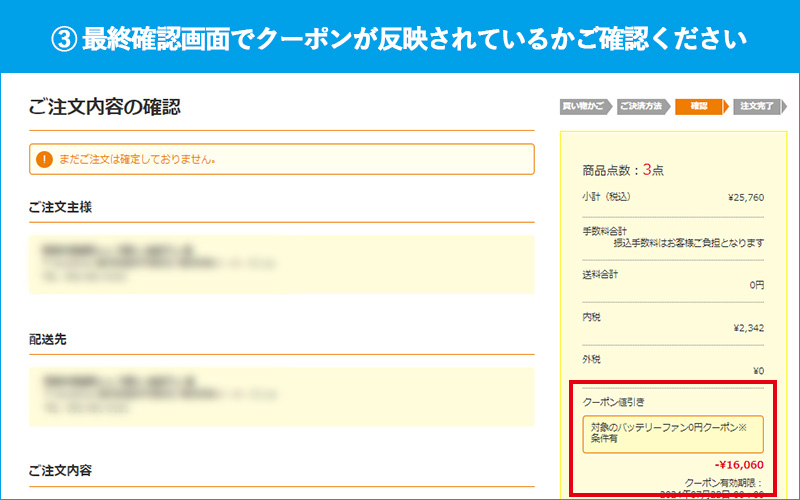Click the 配送先 section heading

click(x=48, y=340)
